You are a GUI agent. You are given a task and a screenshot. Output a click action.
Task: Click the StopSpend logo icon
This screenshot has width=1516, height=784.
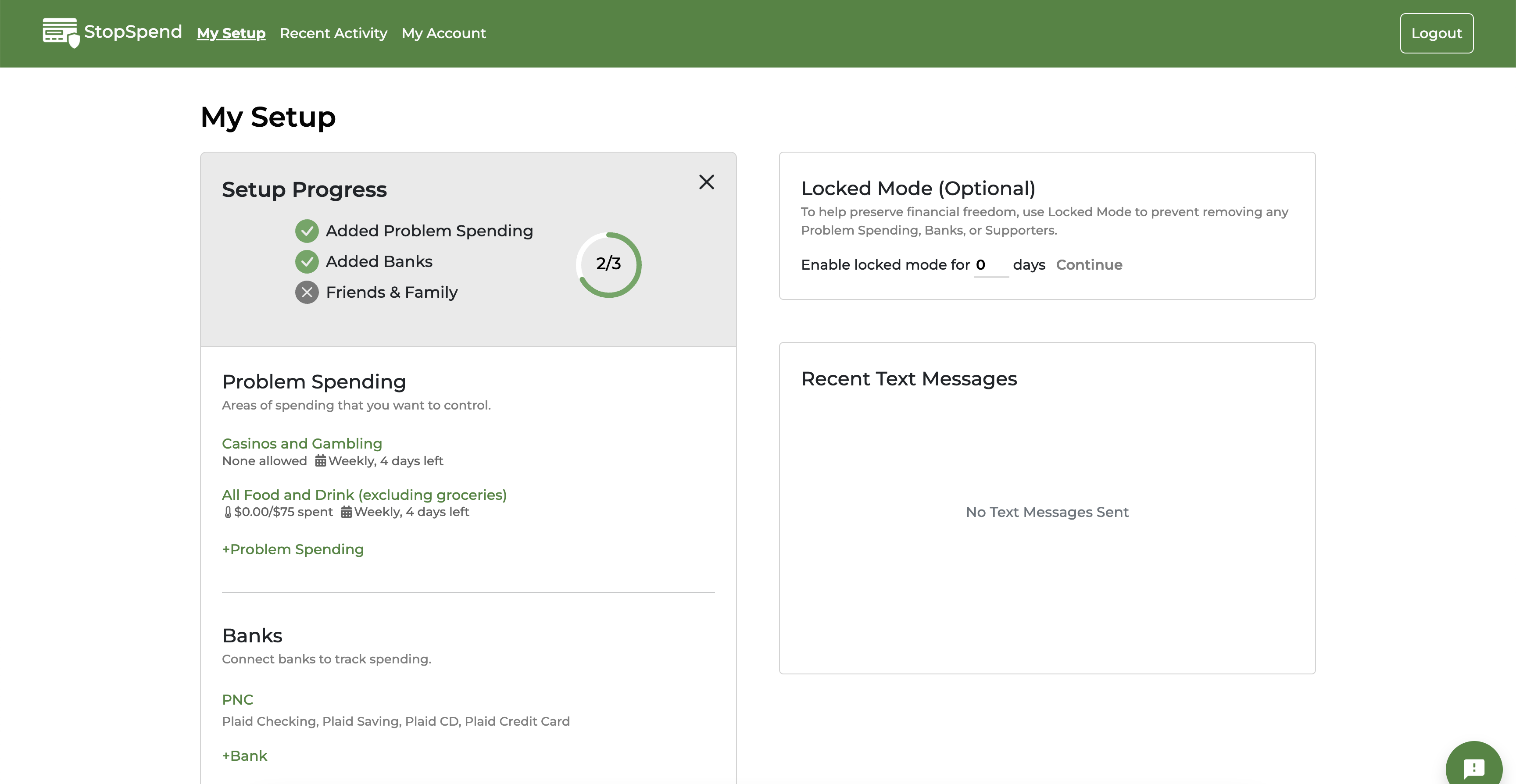pyautogui.click(x=61, y=32)
